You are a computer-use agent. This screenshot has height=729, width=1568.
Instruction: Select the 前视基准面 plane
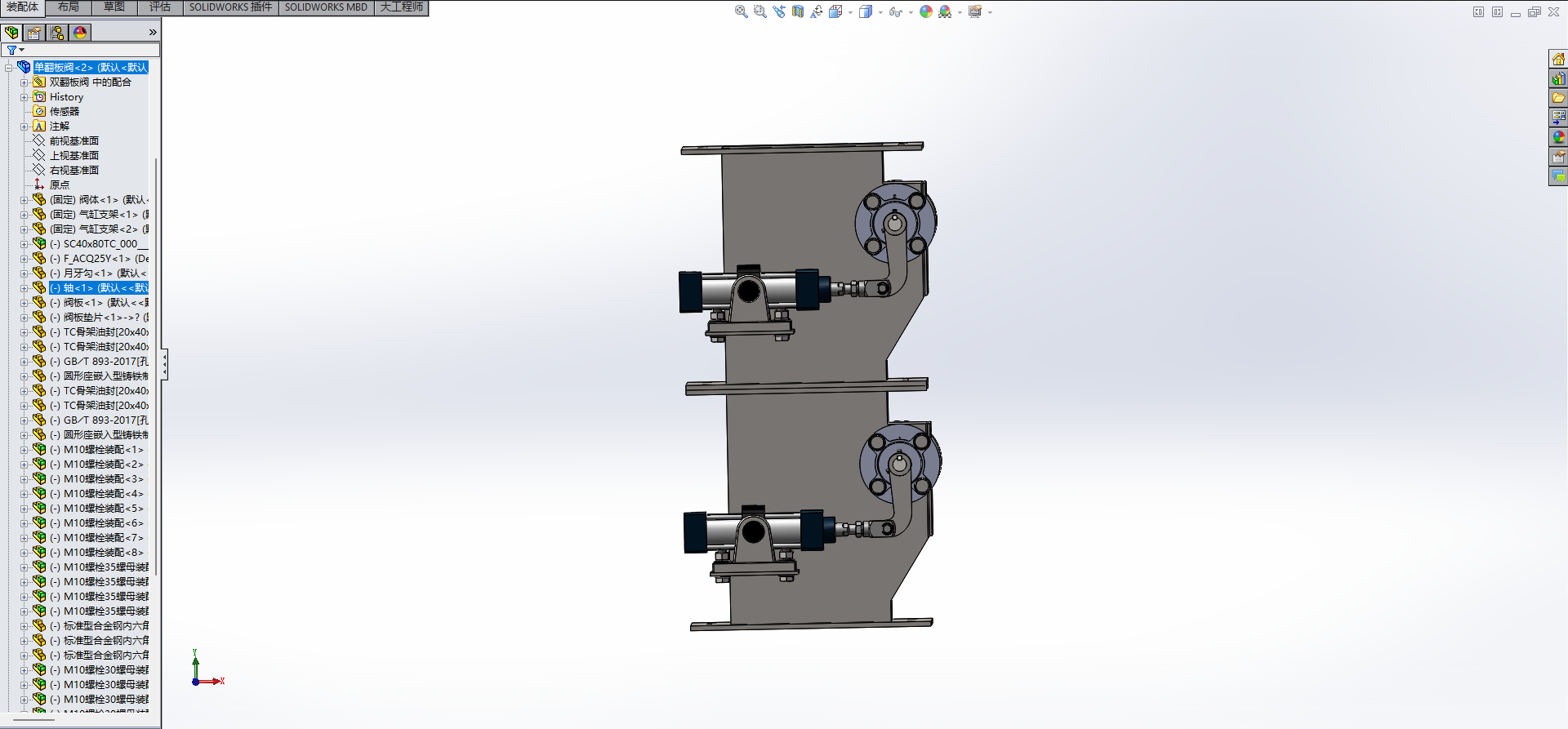pos(74,141)
